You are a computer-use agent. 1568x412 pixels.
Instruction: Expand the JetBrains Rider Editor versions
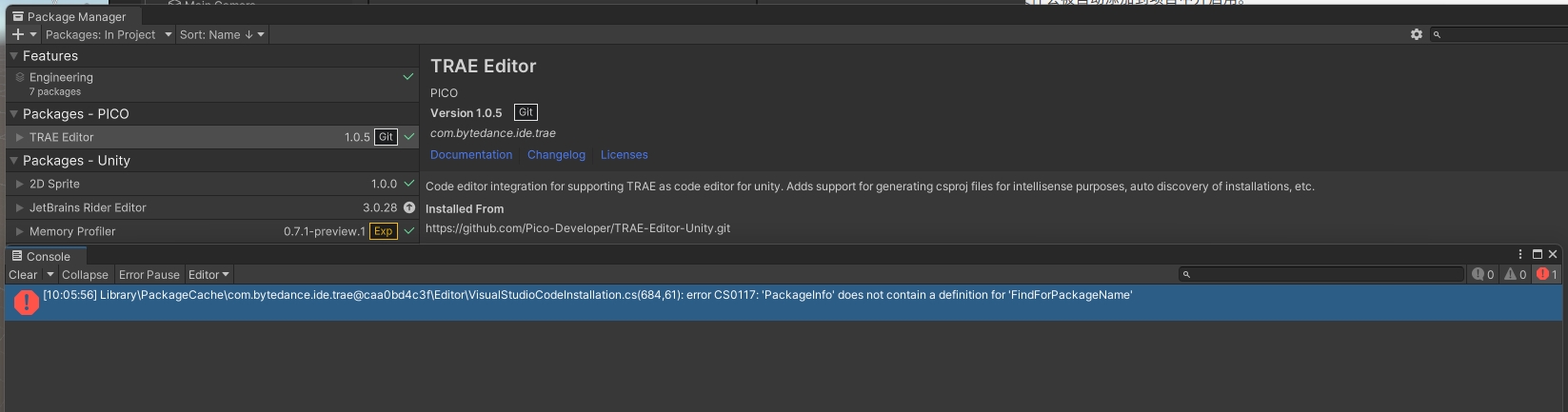[20, 207]
